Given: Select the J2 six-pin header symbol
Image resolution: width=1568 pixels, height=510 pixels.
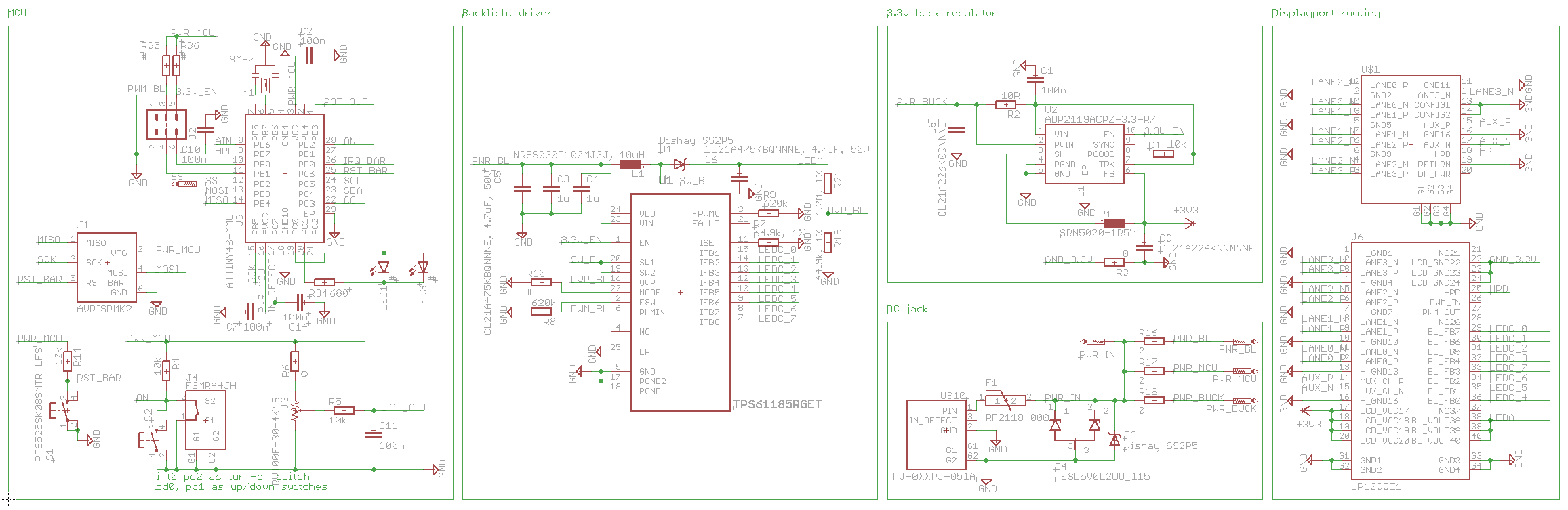Looking at the screenshot, I should (x=166, y=125).
